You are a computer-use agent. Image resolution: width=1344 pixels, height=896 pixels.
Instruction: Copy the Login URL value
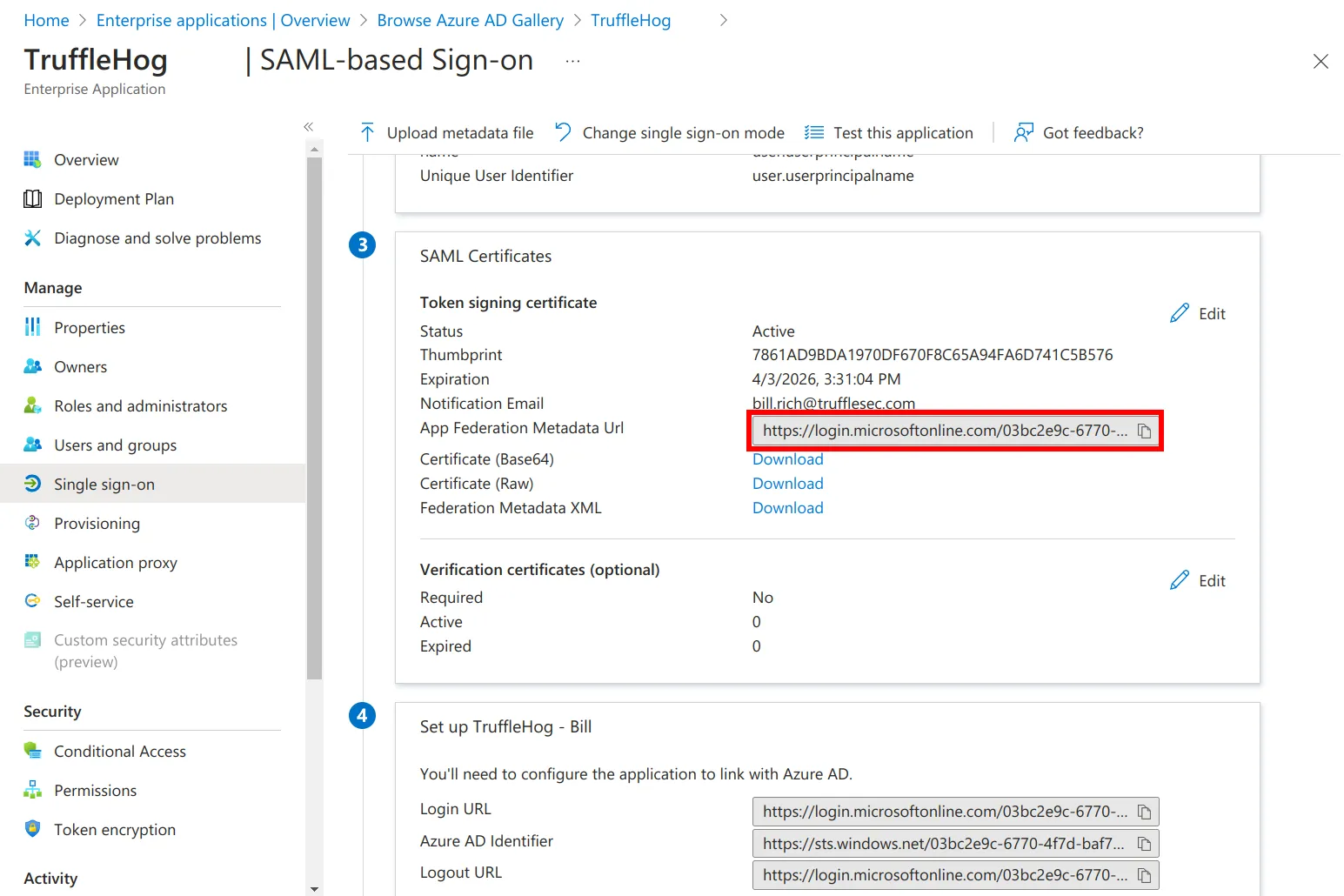pos(1145,812)
